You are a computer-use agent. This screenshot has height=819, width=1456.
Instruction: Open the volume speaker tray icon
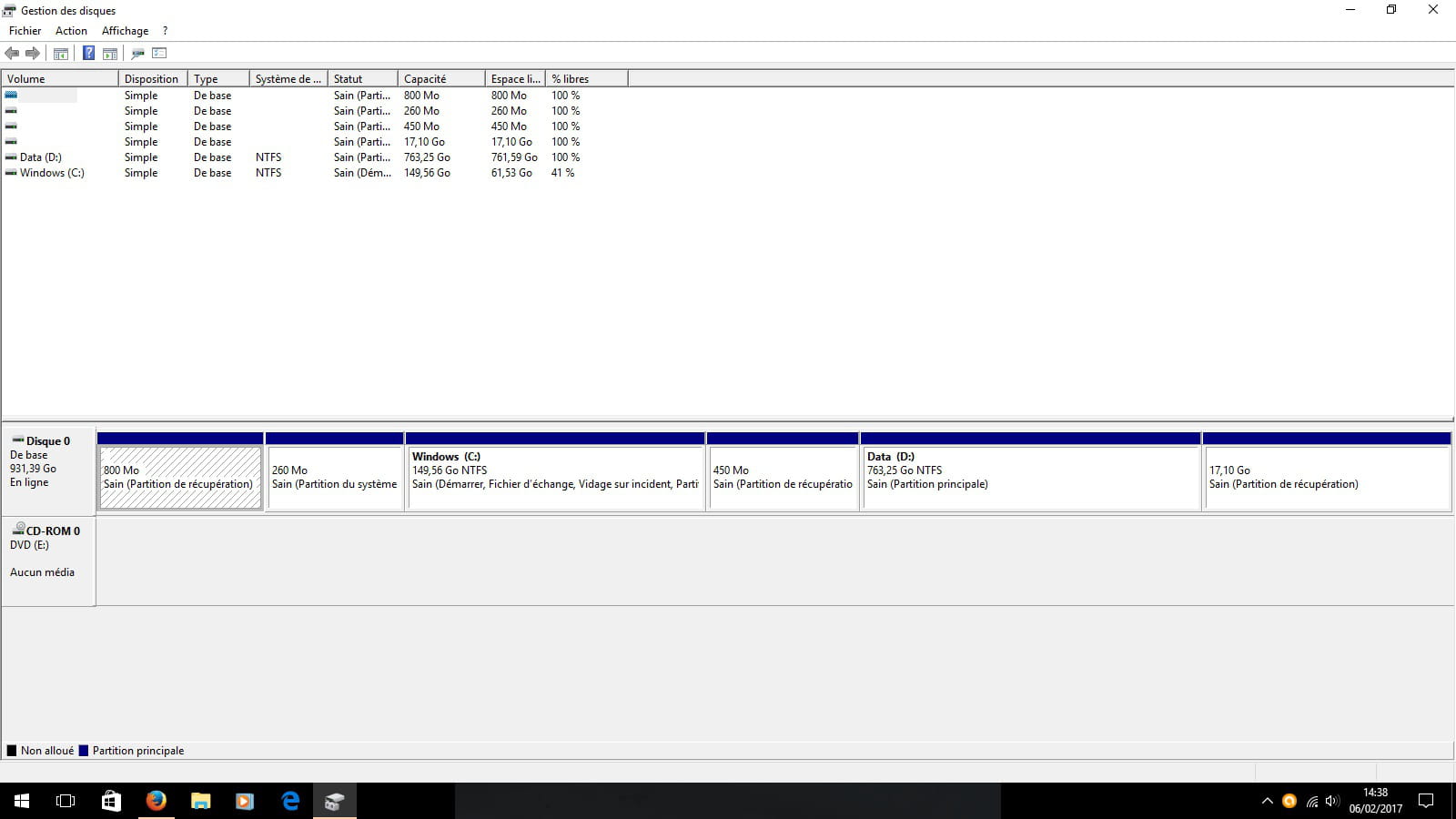1332,801
